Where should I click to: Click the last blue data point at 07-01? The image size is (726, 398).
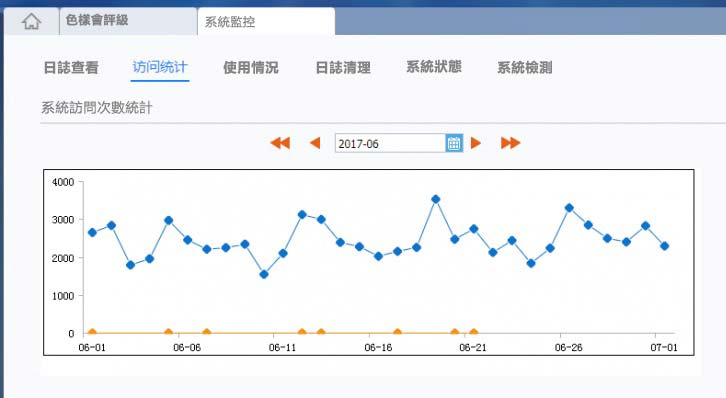point(665,246)
